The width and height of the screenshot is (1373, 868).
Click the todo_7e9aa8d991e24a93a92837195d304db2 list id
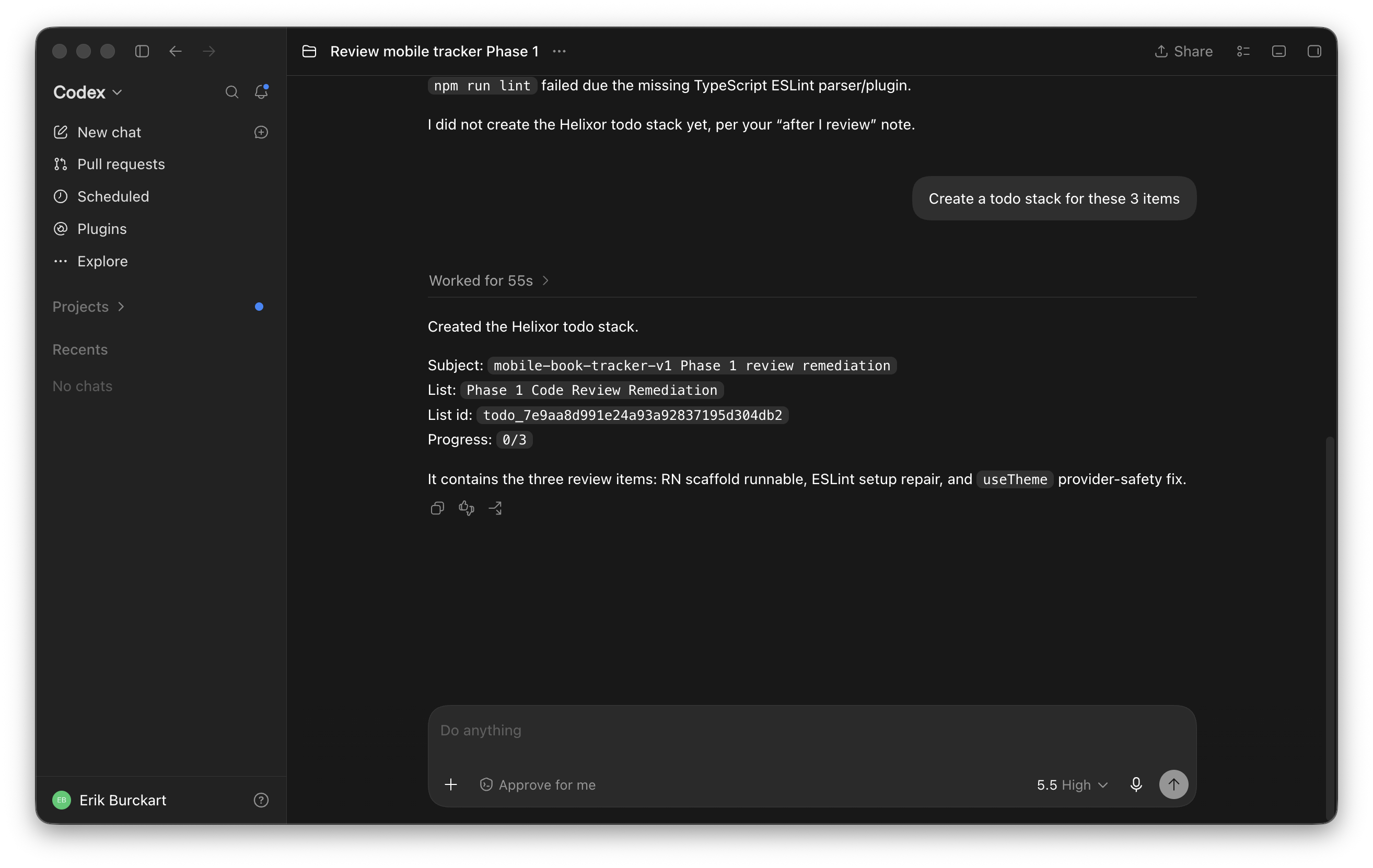click(632, 415)
